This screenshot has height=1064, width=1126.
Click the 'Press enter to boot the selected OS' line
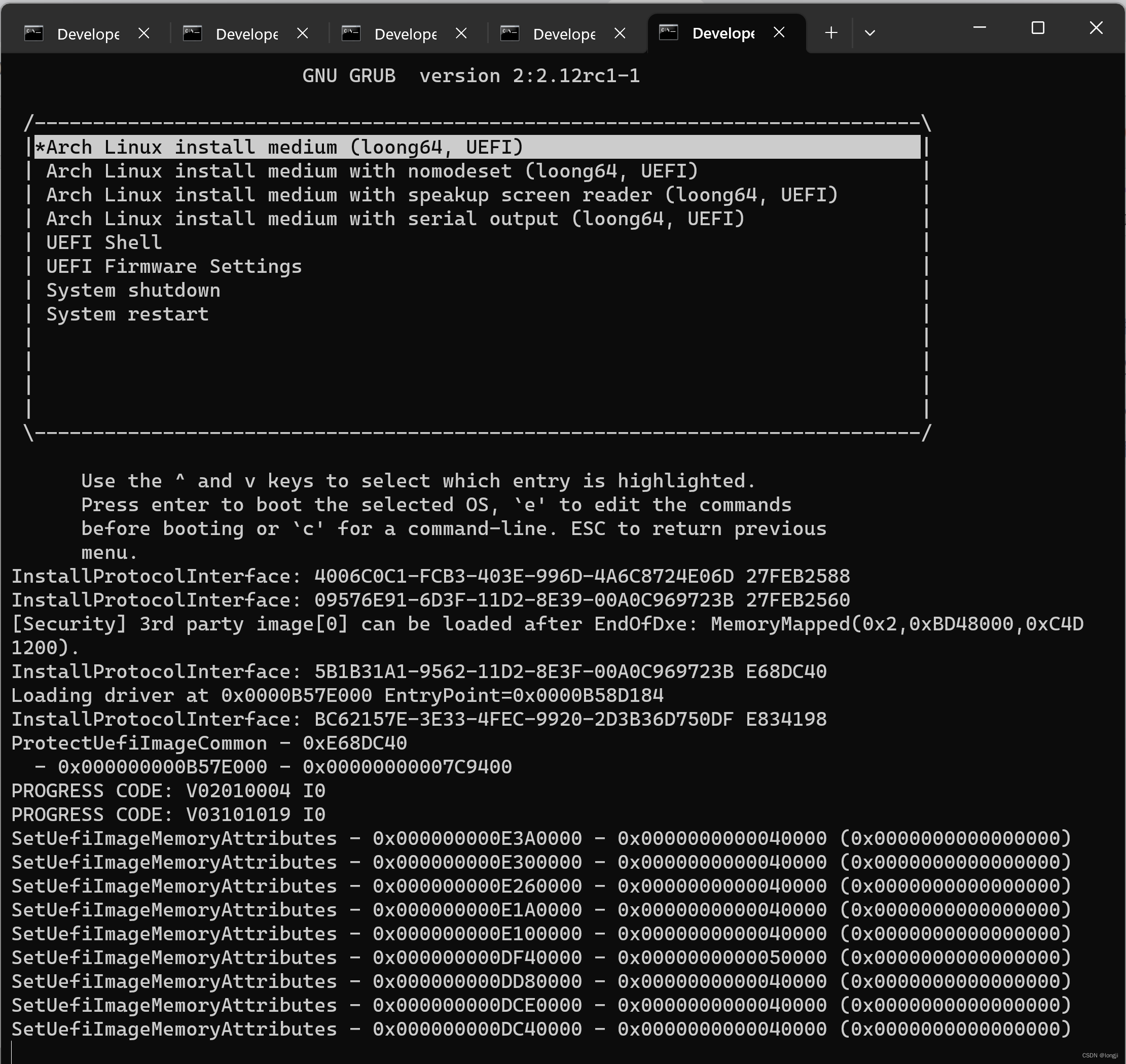tap(437, 505)
